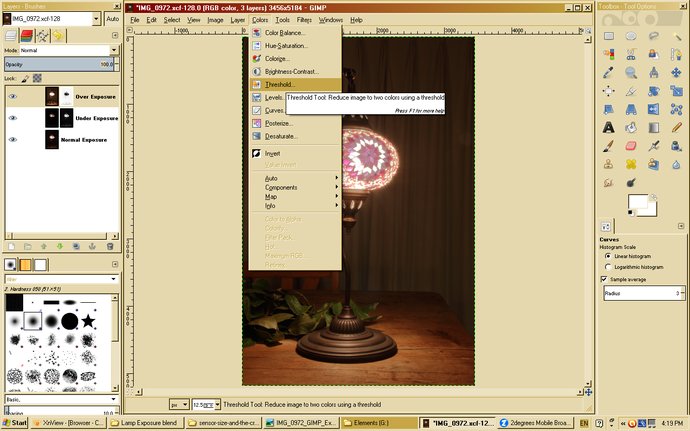Toggle the Auto button in Layers dock
The image size is (690, 431).
(113, 19)
